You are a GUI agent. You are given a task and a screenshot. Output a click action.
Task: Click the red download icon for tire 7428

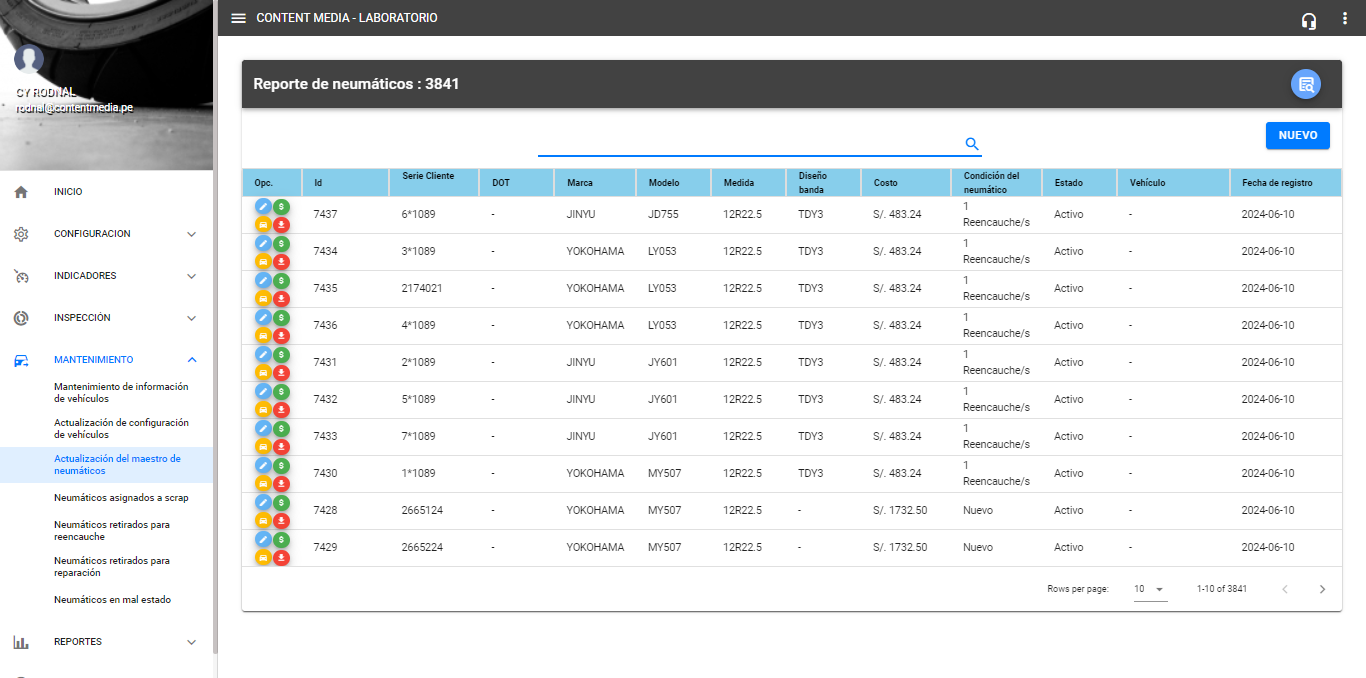[282, 520]
